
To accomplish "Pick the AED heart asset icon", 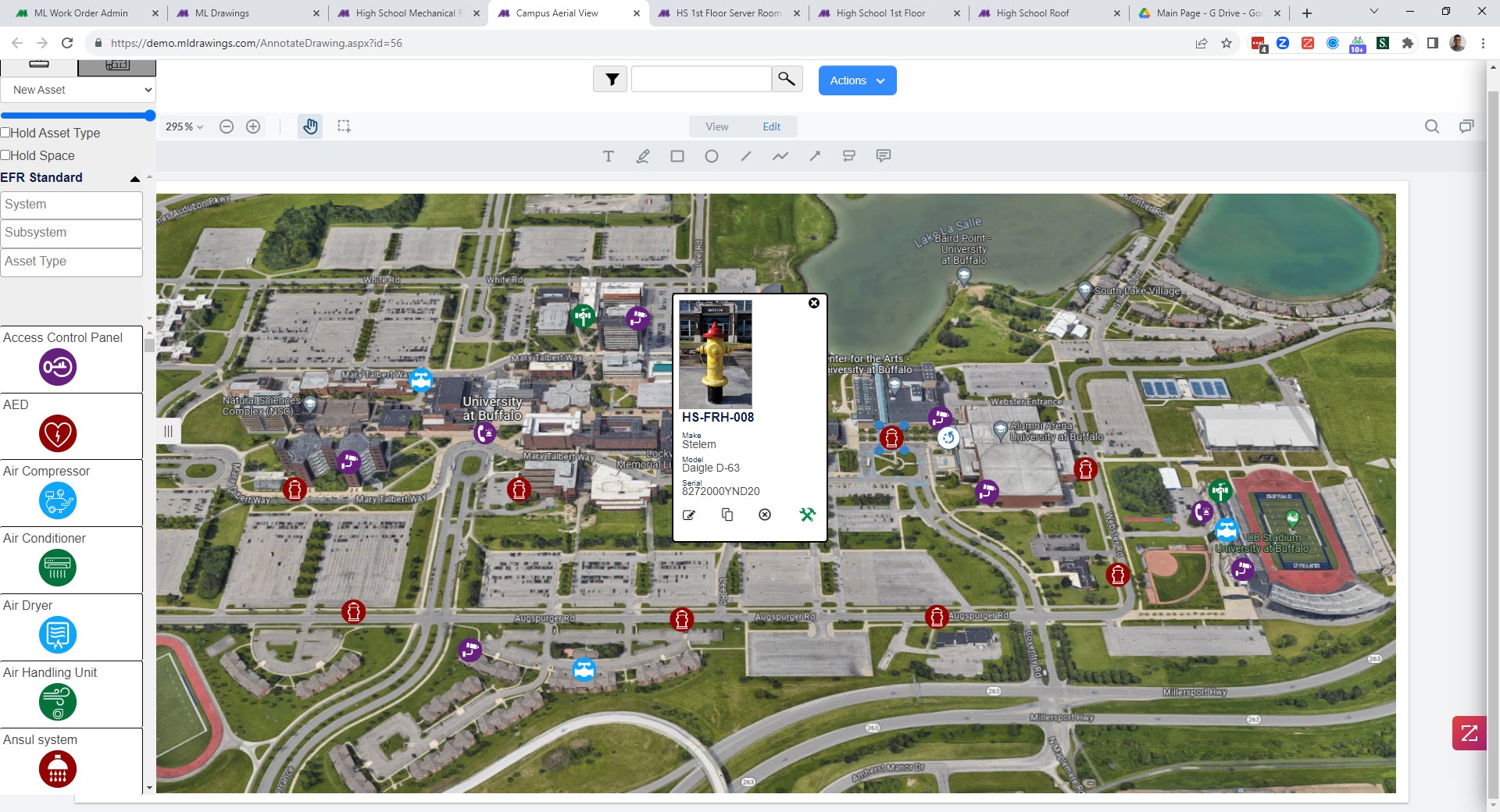I will click(58, 434).
